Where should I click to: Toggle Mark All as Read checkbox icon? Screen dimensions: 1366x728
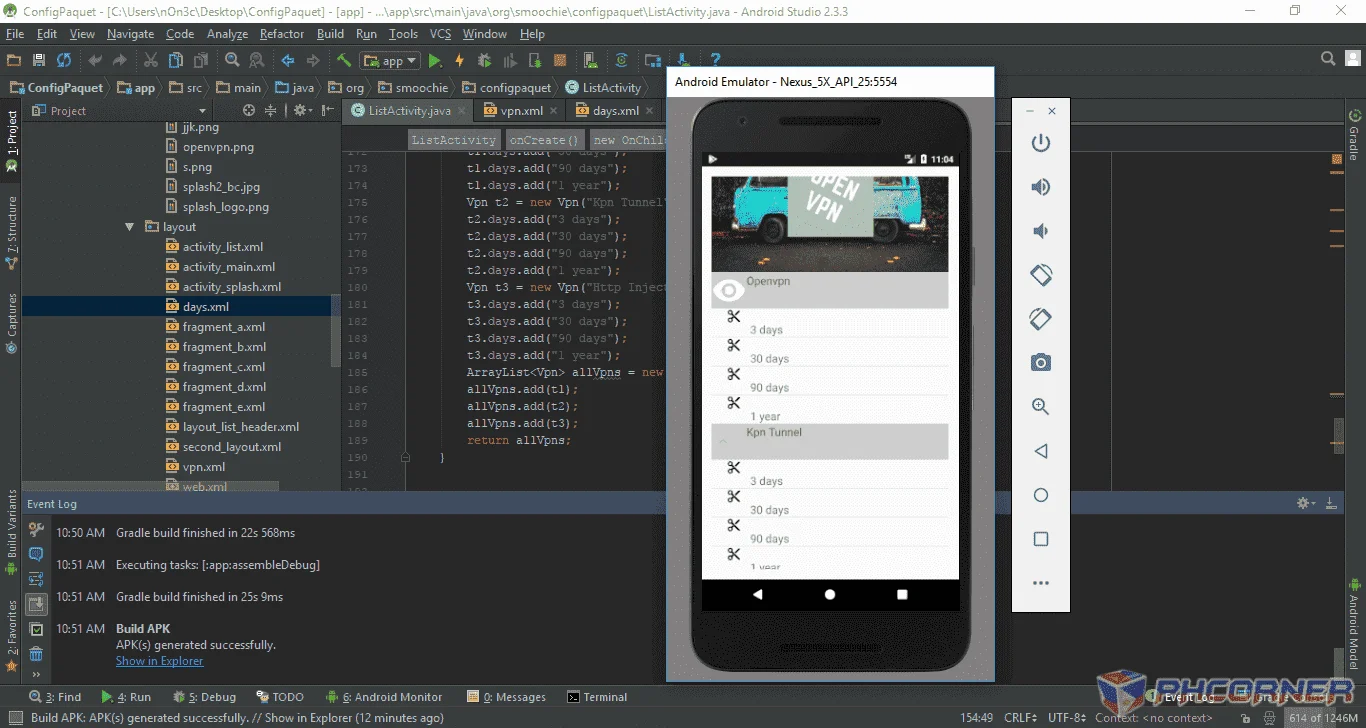pos(36,630)
